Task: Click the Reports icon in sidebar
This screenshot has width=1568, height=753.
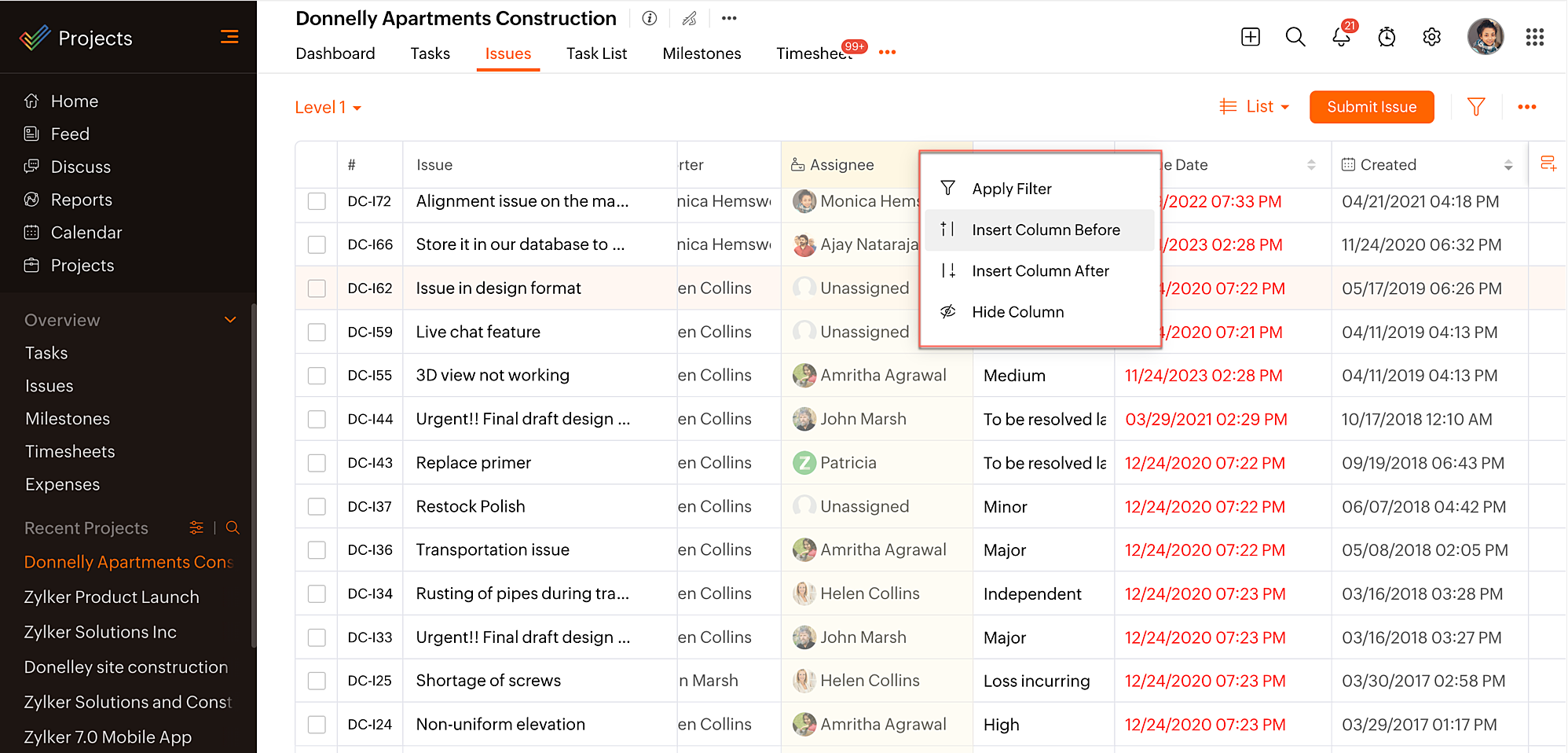Action: 31,200
